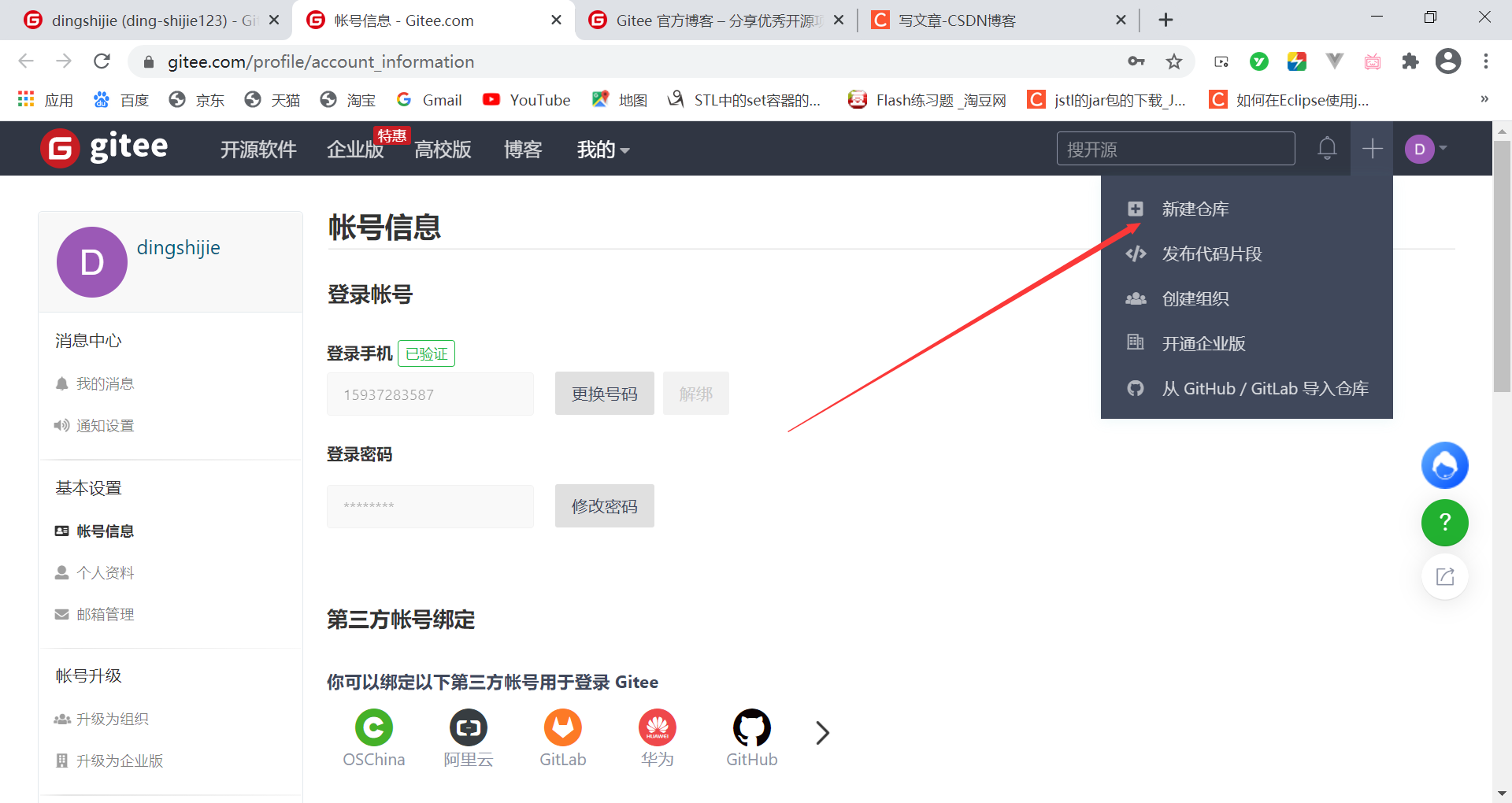The width and height of the screenshot is (1512, 803).
Task: Click the dingshijie username link
Action: [179, 248]
